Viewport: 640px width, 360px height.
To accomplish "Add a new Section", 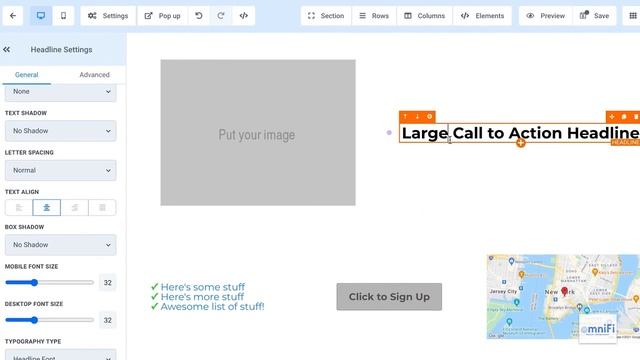I will 326,16.
